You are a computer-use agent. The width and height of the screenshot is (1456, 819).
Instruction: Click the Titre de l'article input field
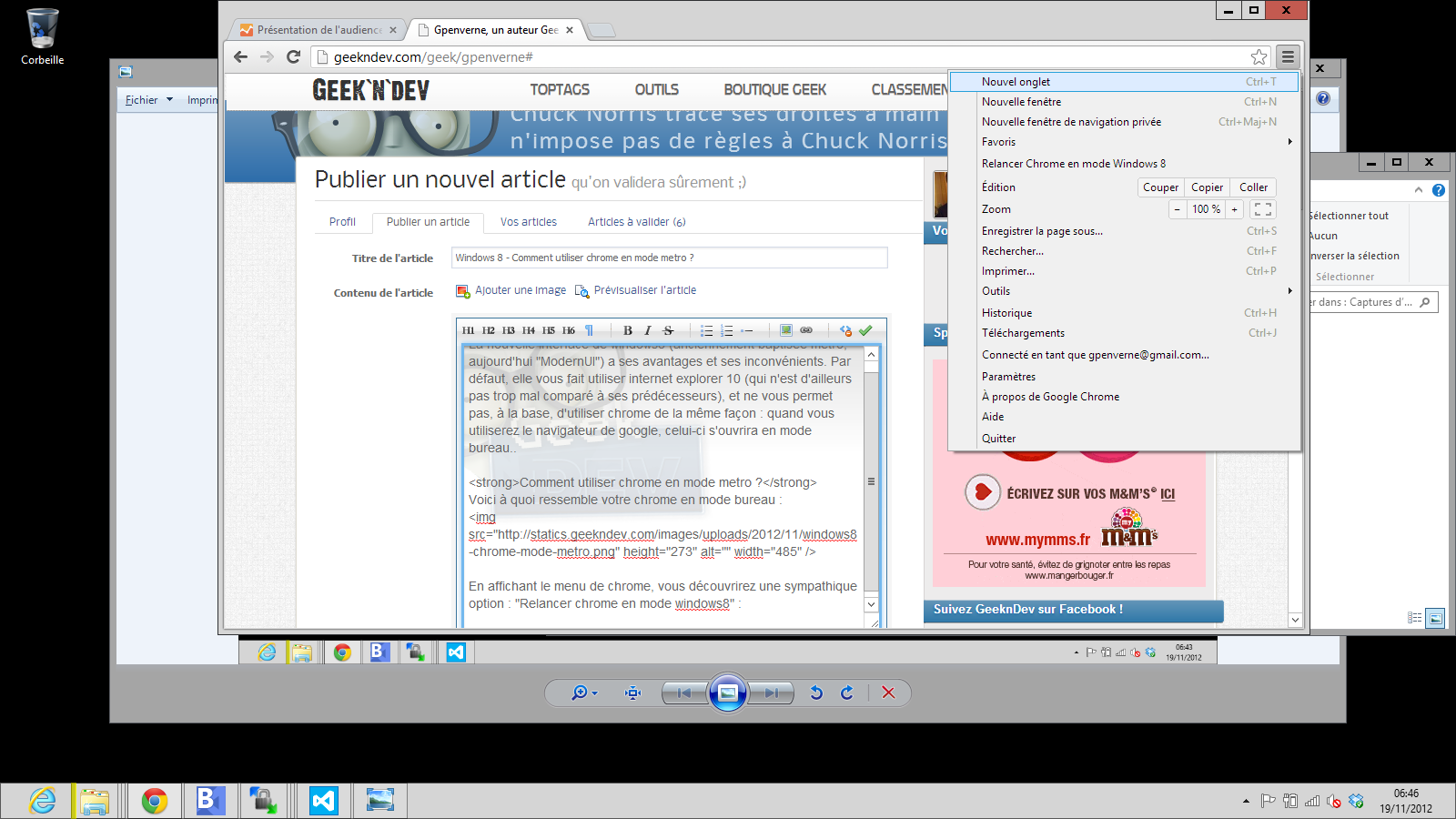coord(670,258)
